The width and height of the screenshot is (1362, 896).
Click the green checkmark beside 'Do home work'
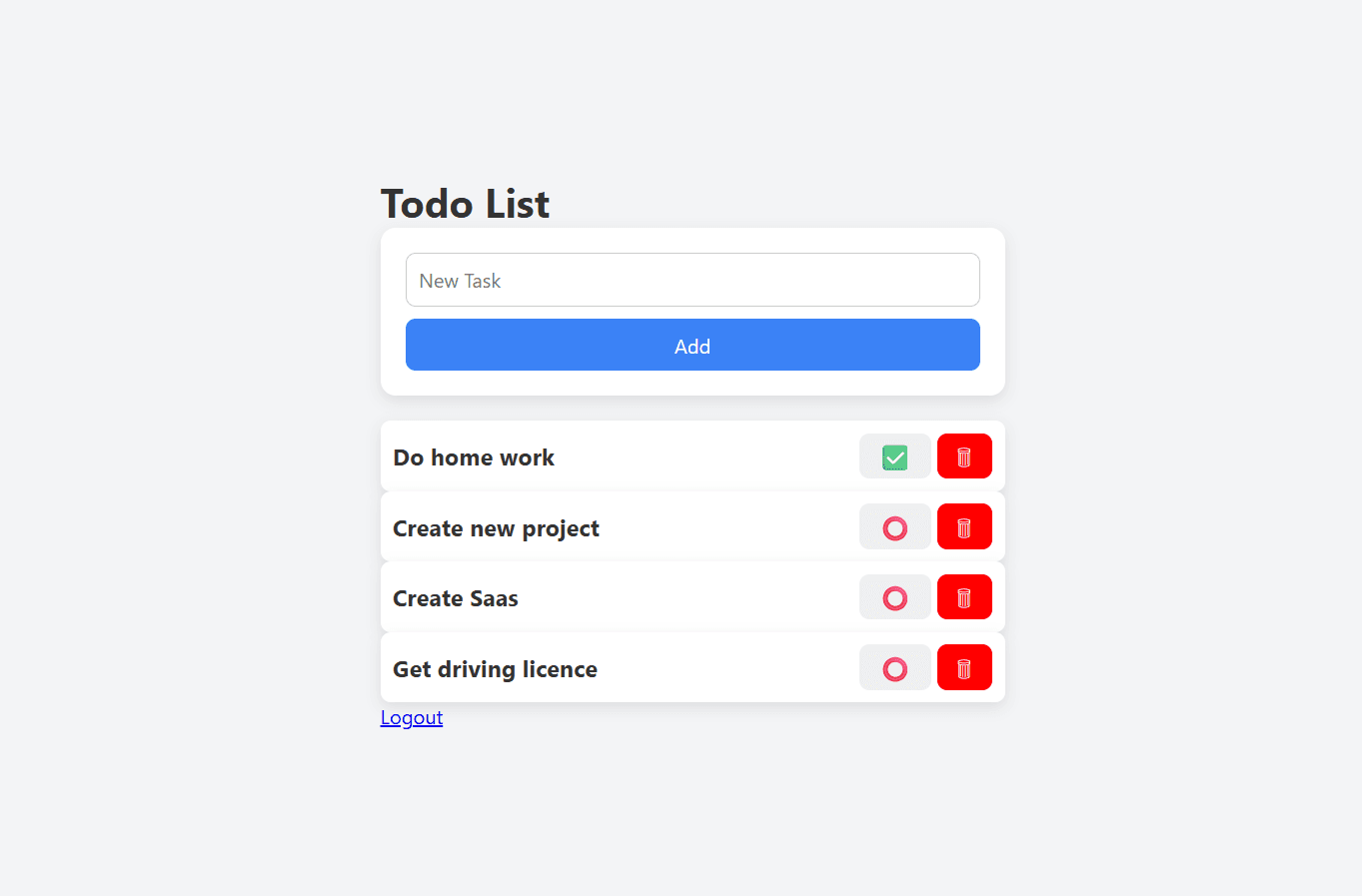coord(894,455)
